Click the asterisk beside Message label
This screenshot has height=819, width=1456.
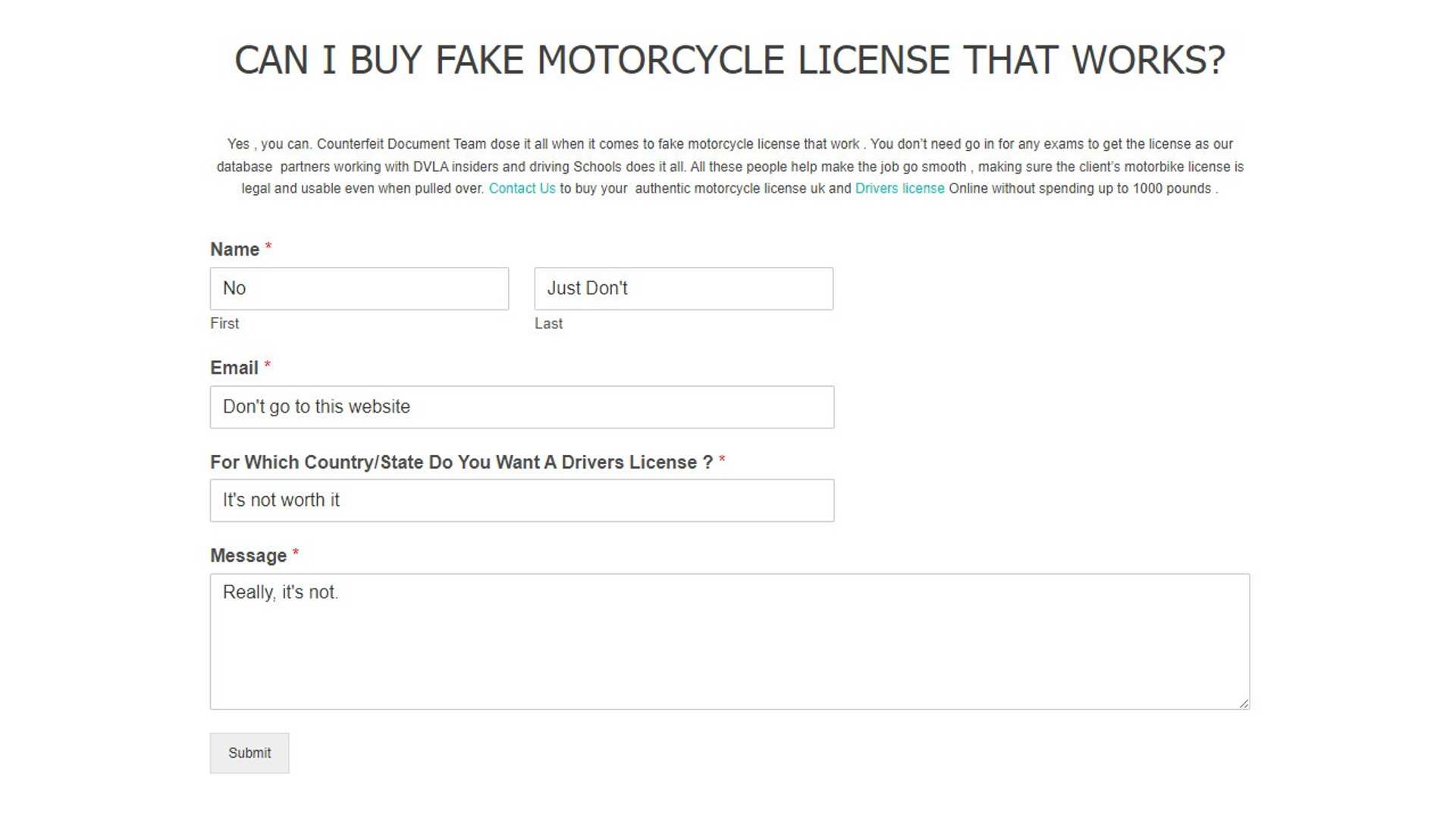click(296, 553)
